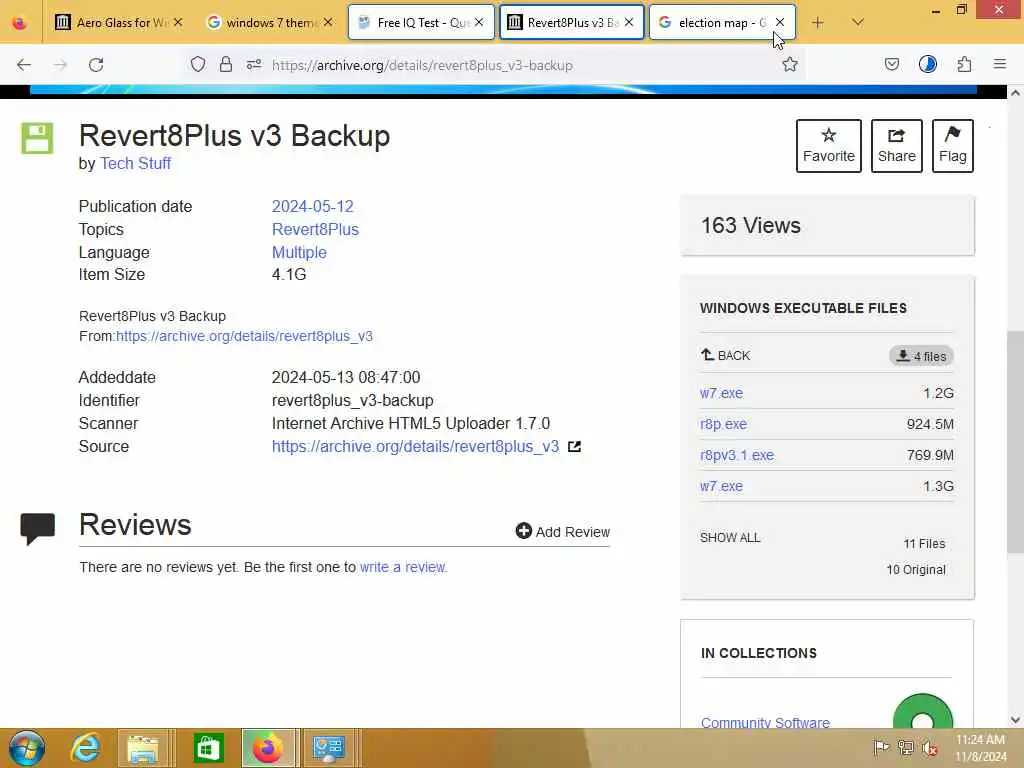Viewport: 1024px width, 768px height.
Task: Open the 2024-05-12 publication date link
Action: 312,206
